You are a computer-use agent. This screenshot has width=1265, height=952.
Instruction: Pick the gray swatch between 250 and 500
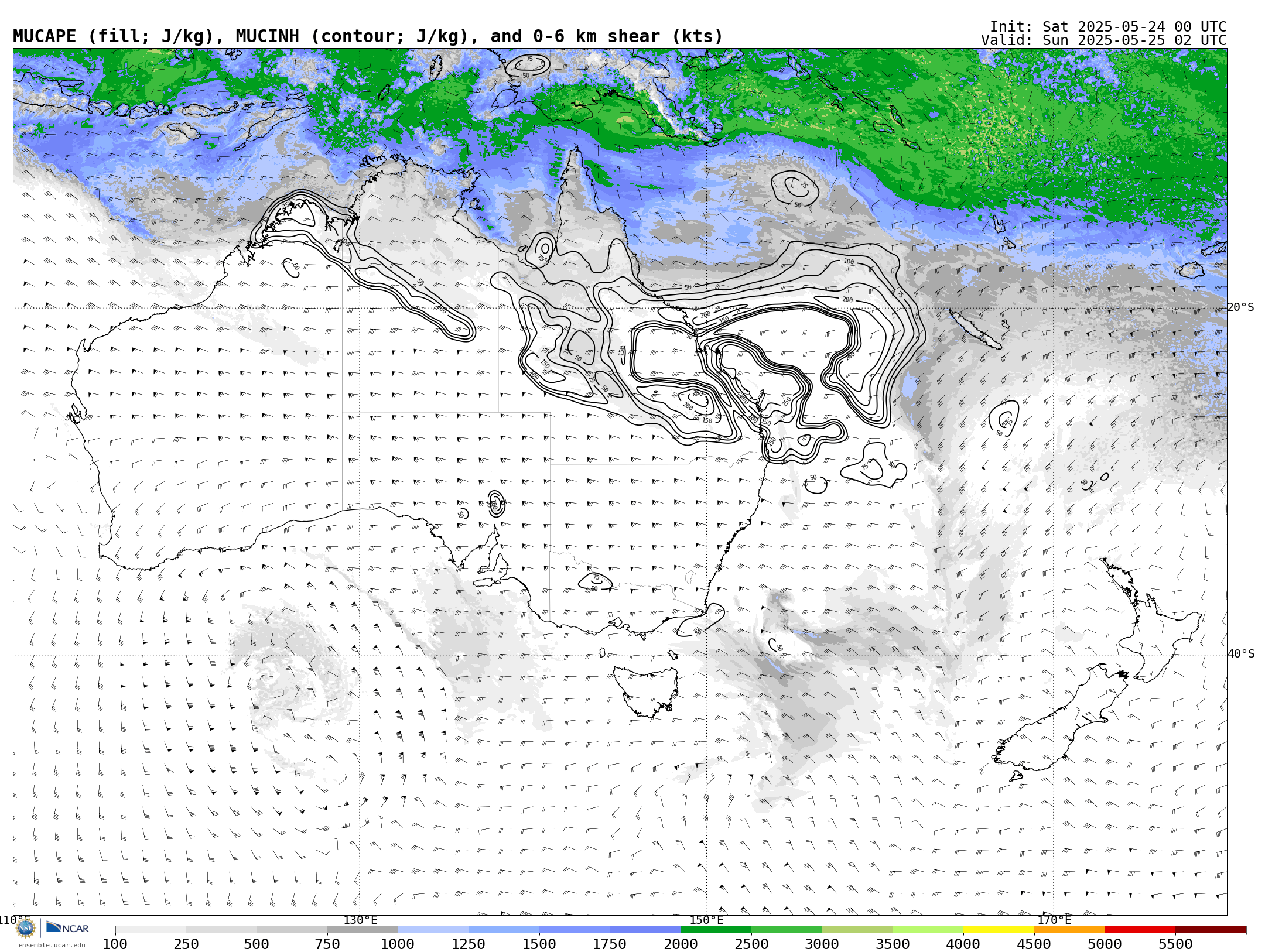221,930
